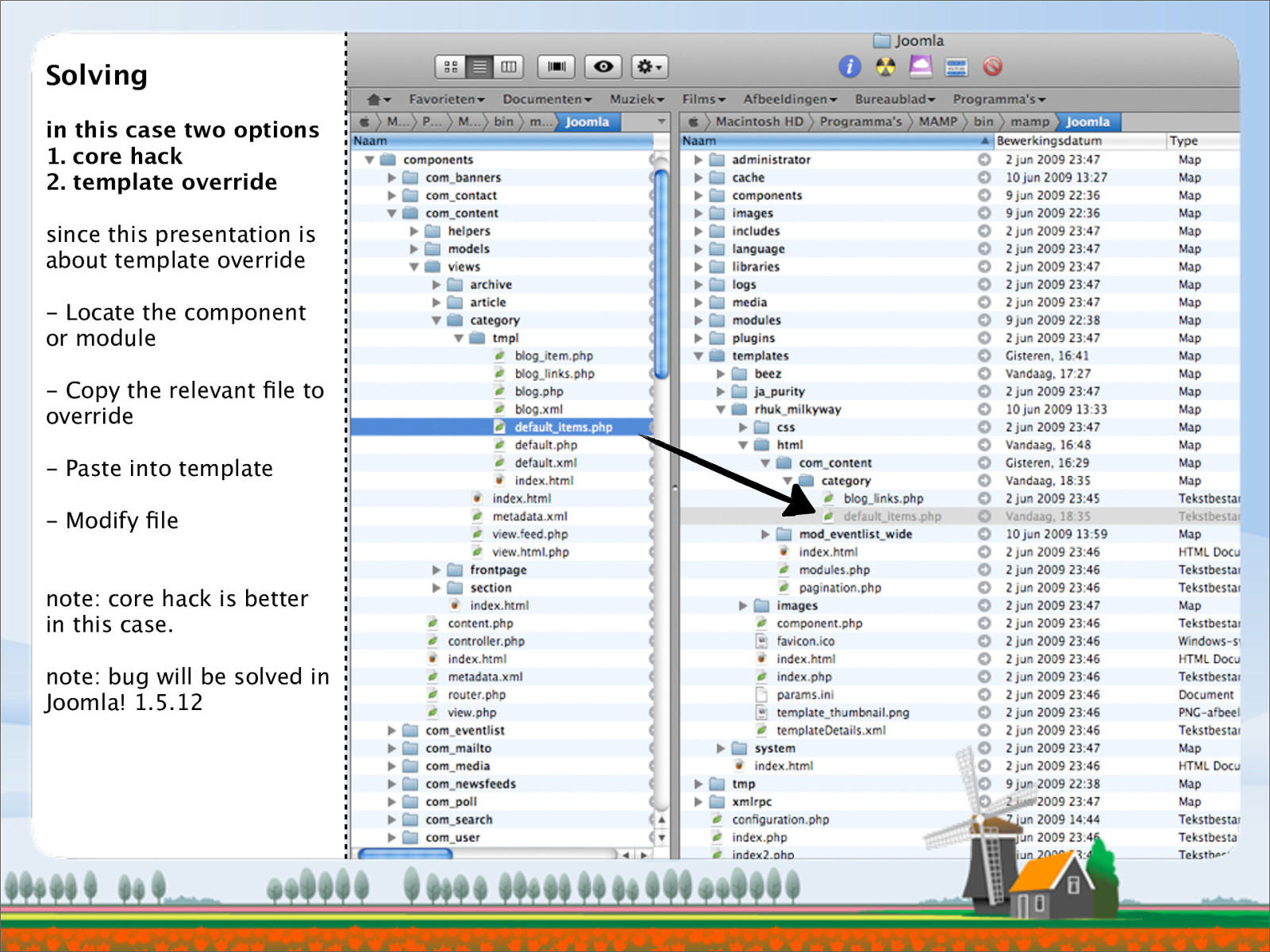Collapse the templates folder in right pane

pyautogui.click(x=698, y=356)
